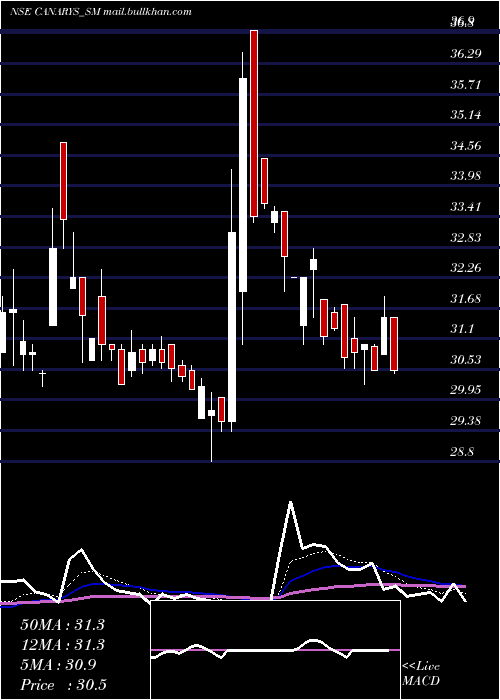Click the 5MA : 30.9 reading
The width and height of the screenshot is (500, 700).
point(58,665)
